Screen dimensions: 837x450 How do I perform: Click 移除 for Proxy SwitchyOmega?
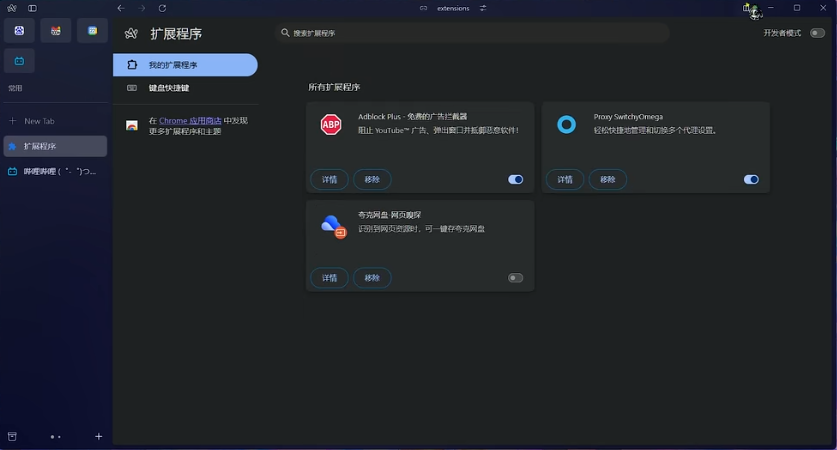[x=607, y=180]
